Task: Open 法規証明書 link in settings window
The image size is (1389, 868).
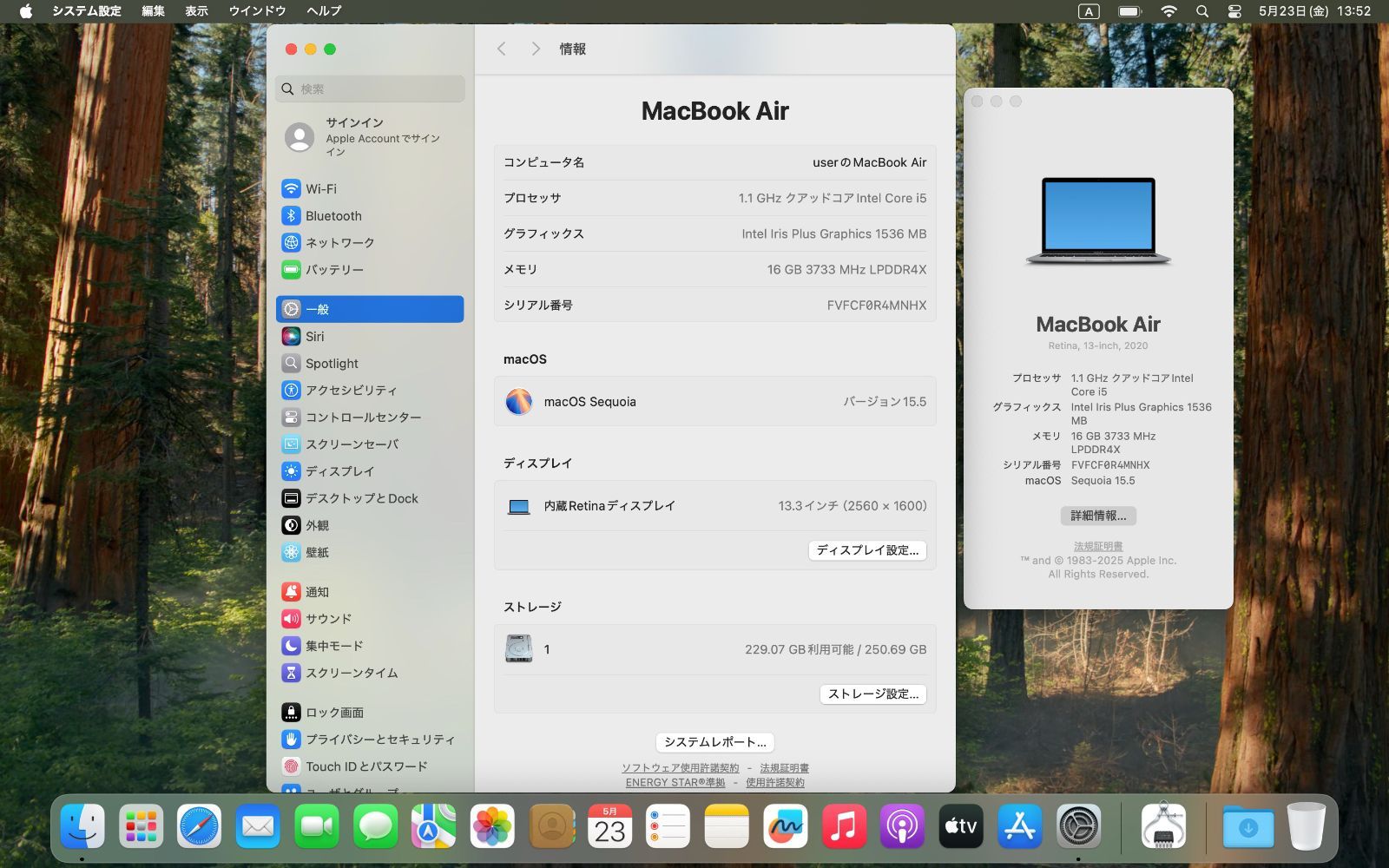Action: [x=785, y=768]
